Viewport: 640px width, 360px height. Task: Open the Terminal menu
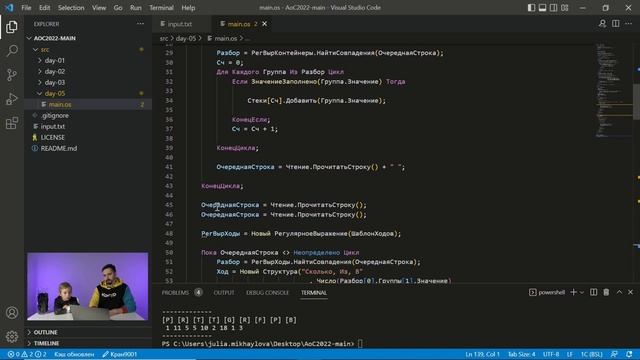161,8
